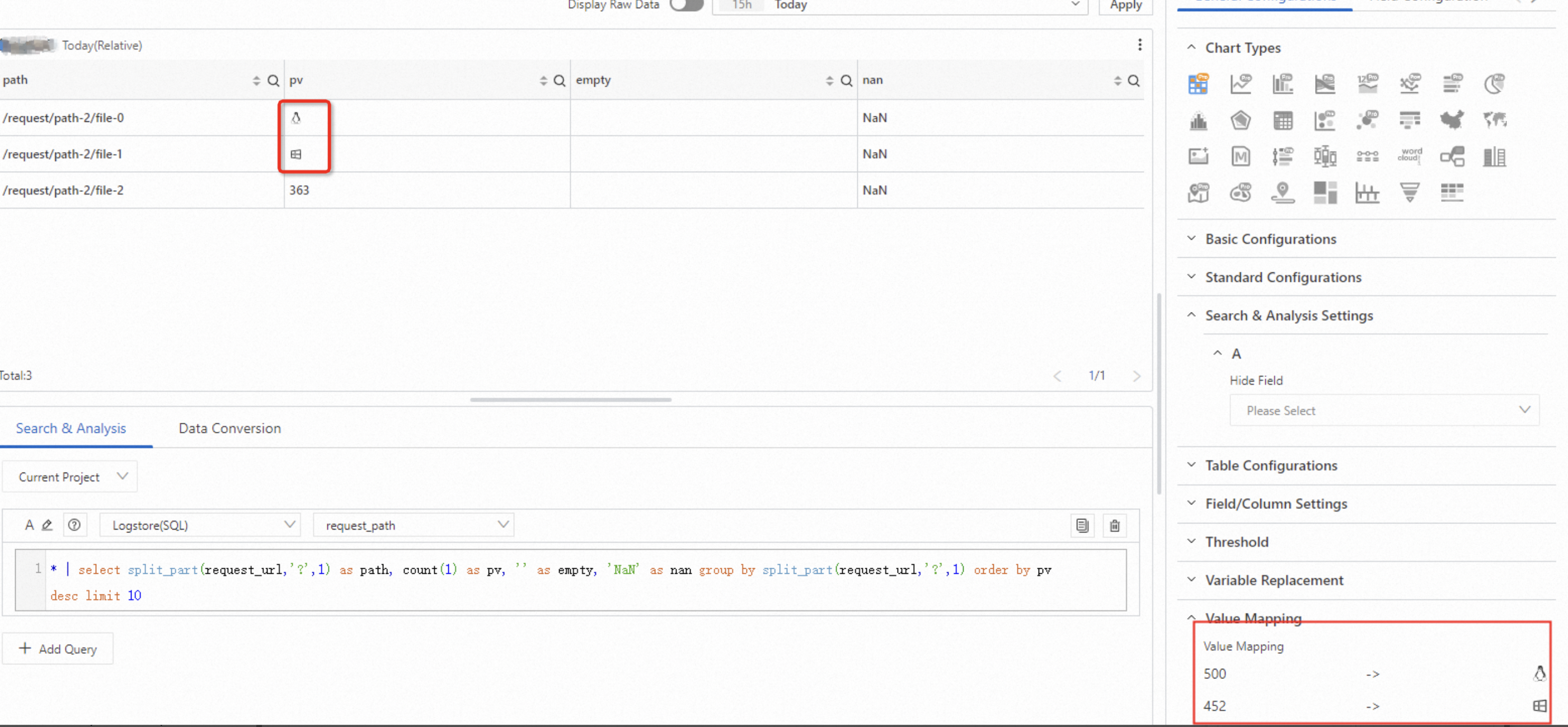Click the search icon in pv column

coord(559,81)
